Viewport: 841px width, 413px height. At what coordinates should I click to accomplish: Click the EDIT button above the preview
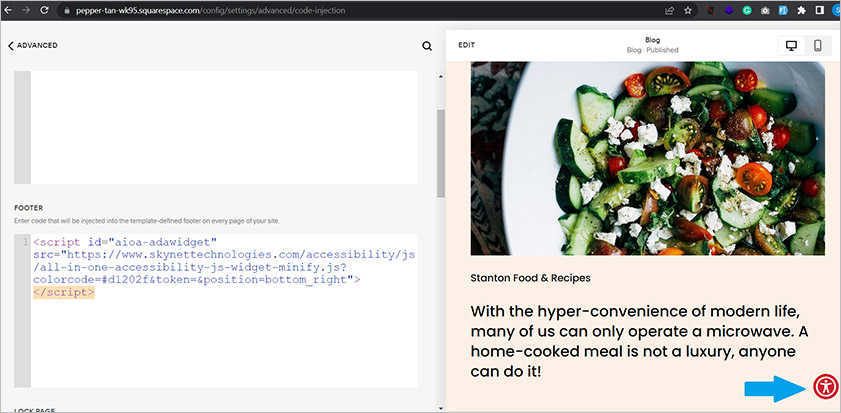[x=466, y=46]
